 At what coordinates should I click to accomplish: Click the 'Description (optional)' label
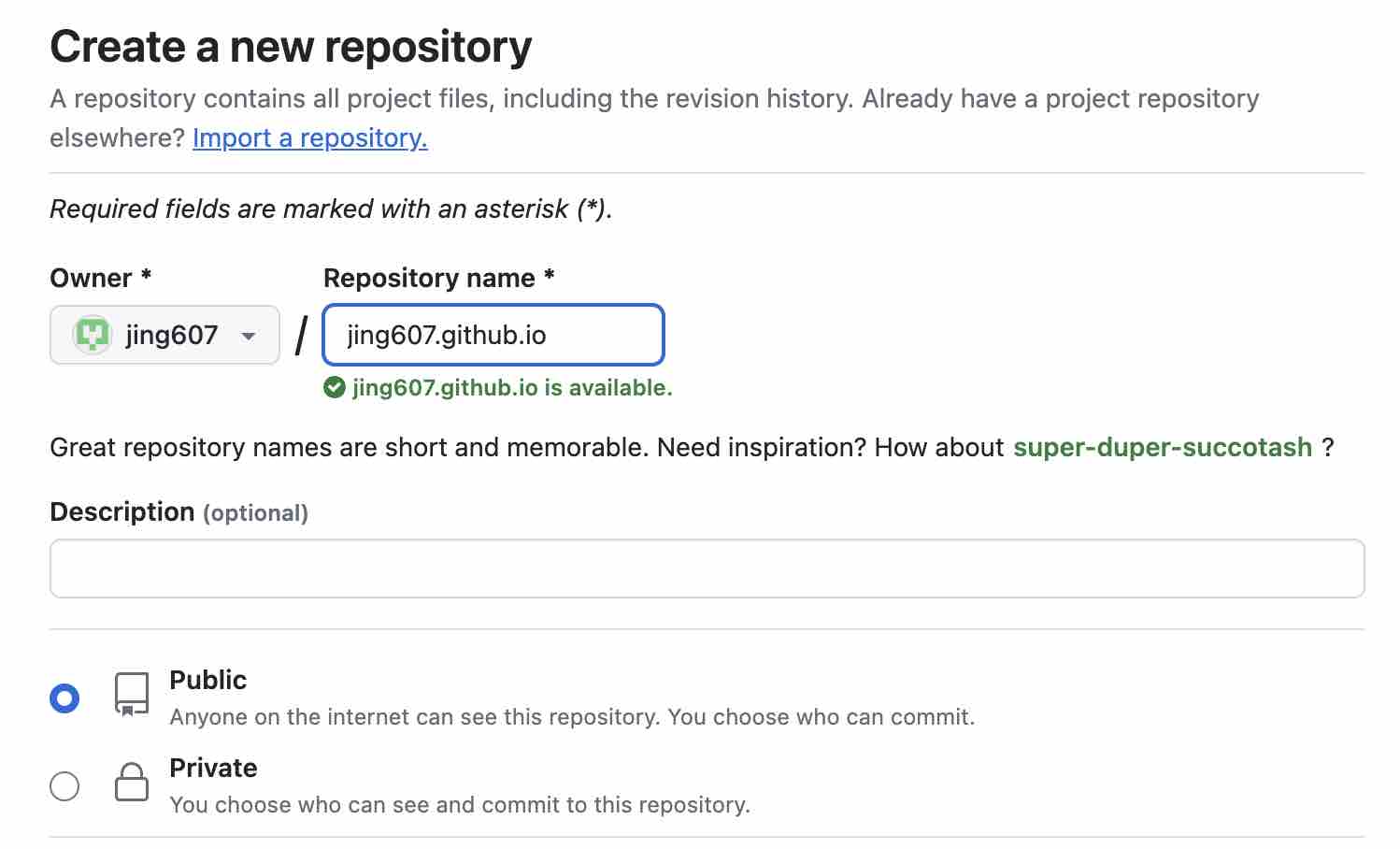[179, 512]
